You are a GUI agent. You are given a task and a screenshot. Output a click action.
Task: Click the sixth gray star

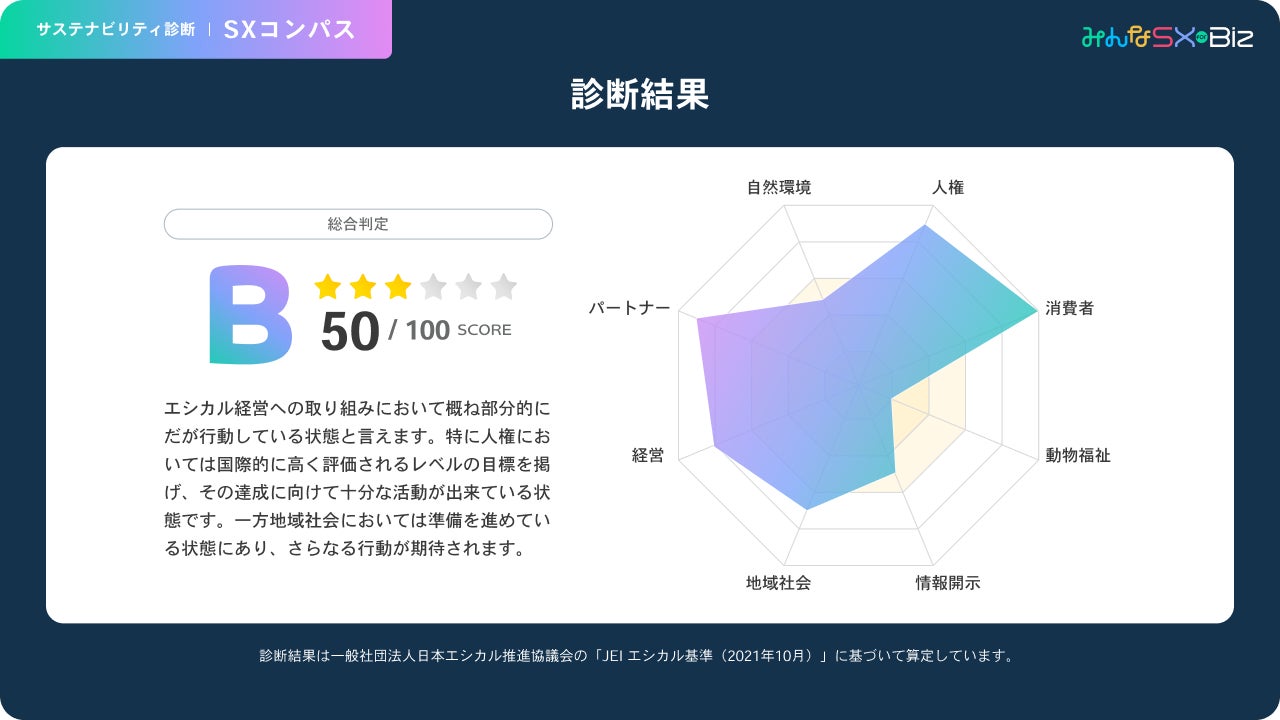click(504, 288)
